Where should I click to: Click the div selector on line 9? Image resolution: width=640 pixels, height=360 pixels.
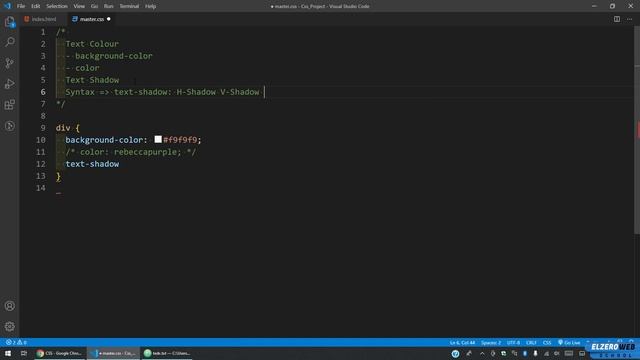point(63,128)
